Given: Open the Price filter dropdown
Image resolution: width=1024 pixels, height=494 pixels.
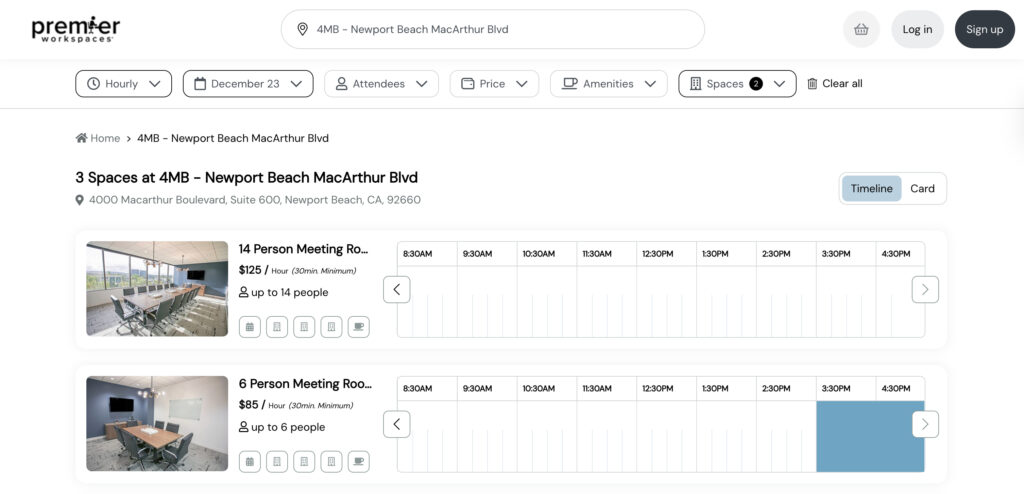Looking at the screenshot, I should tap(493, 84).
